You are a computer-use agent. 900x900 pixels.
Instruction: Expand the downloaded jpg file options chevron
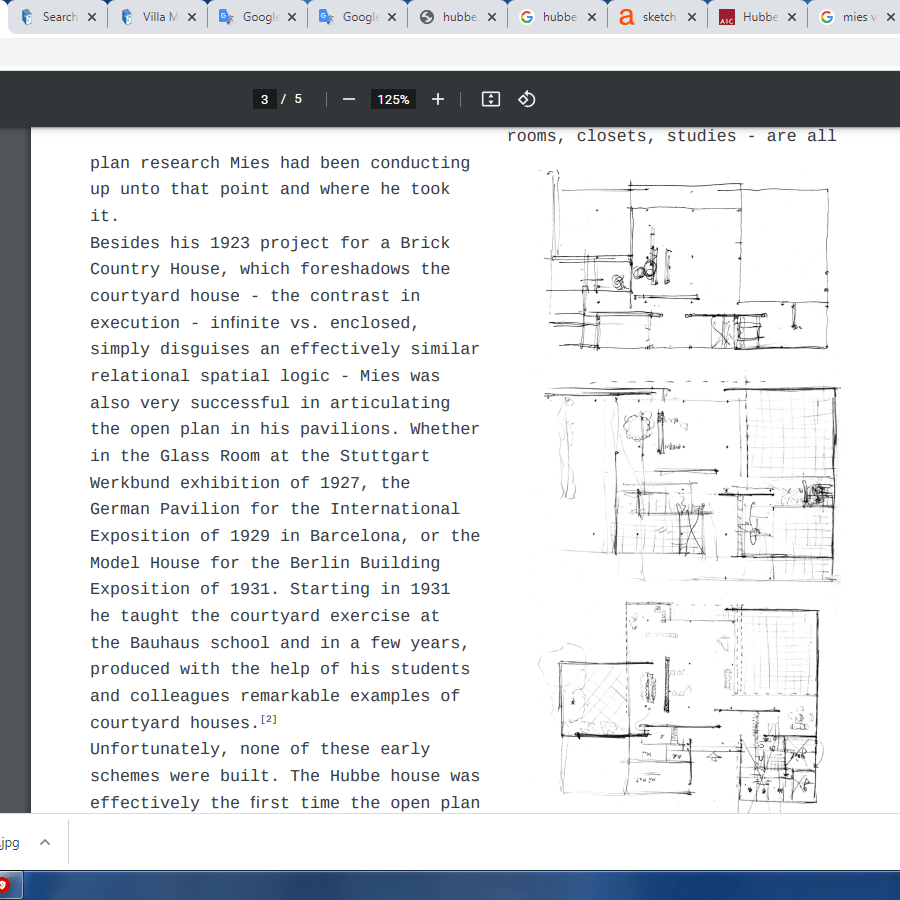(45, 843)
